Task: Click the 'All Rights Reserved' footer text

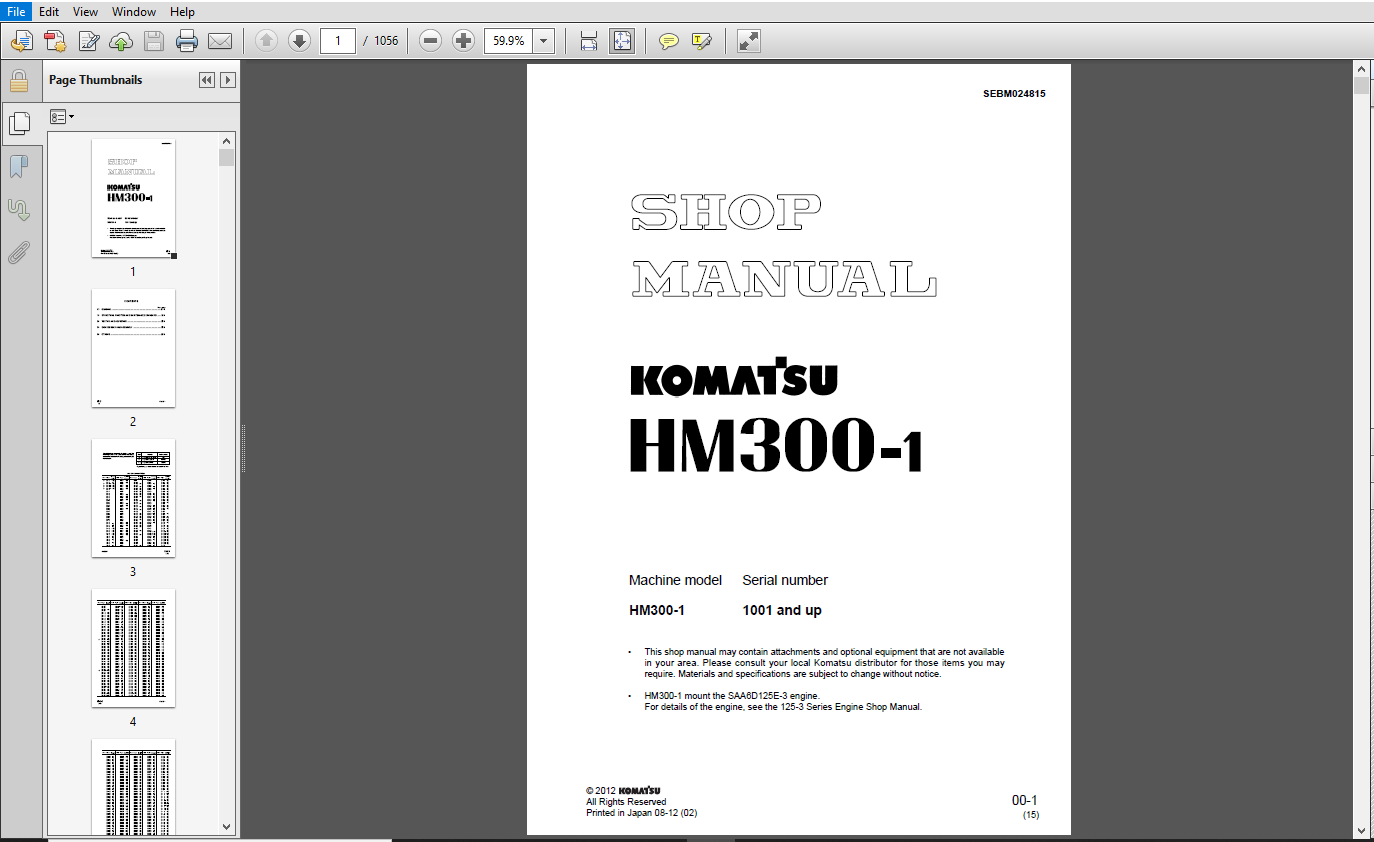Action: click(626, 802)
